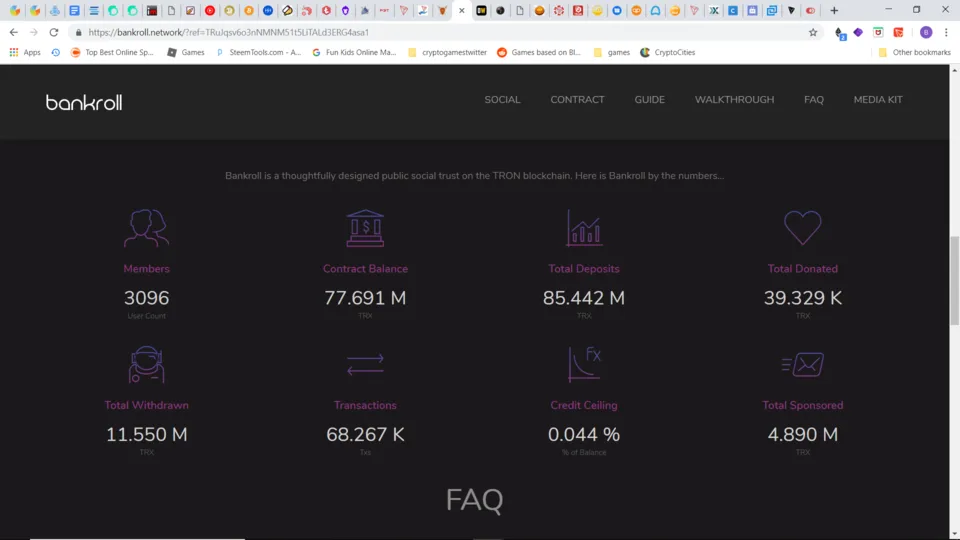
Task: Click the Contract Balance bank icon
Action: click(365, 228)
